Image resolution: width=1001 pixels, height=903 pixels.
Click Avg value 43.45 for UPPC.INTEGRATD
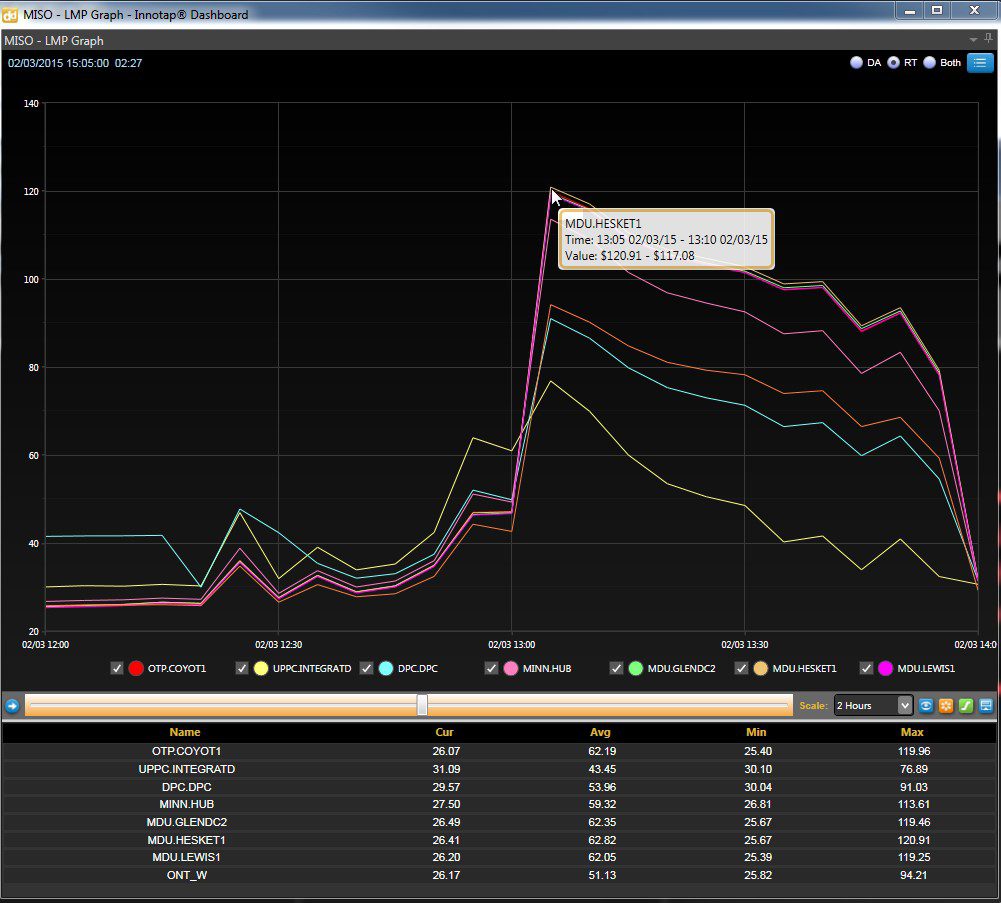tap(602, 769)
